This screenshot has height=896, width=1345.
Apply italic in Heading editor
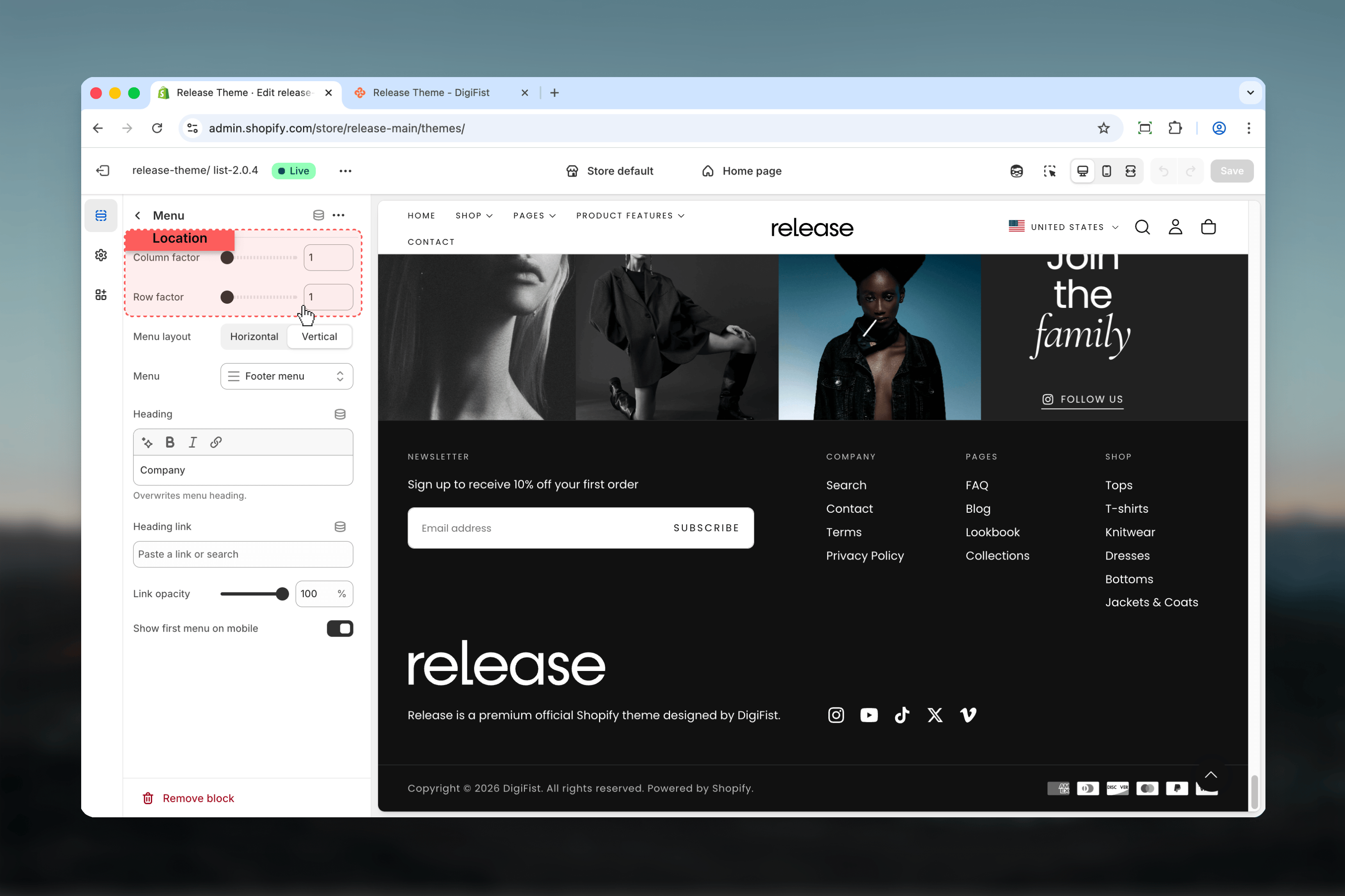(193, 442)
